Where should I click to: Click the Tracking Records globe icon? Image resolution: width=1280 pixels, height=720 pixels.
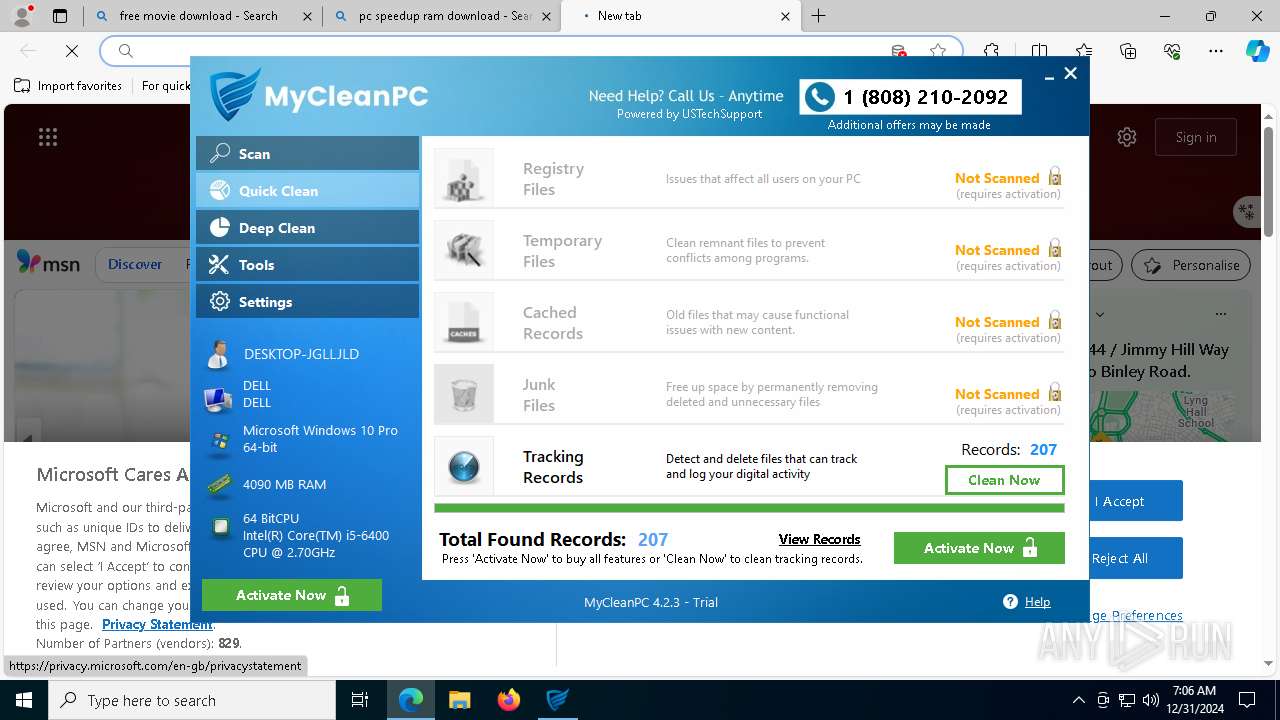click(464, 466)
